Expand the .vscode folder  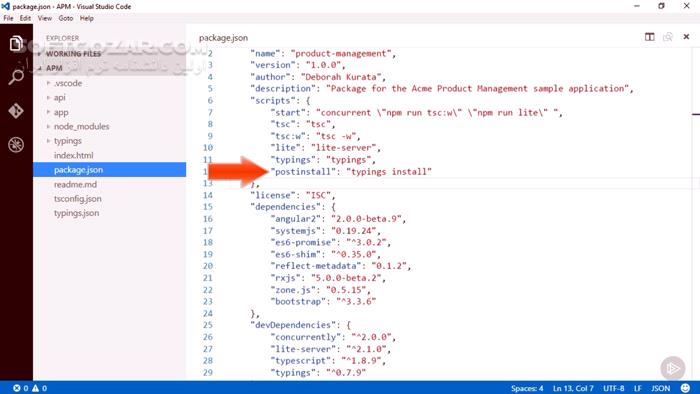pos(68,83)
